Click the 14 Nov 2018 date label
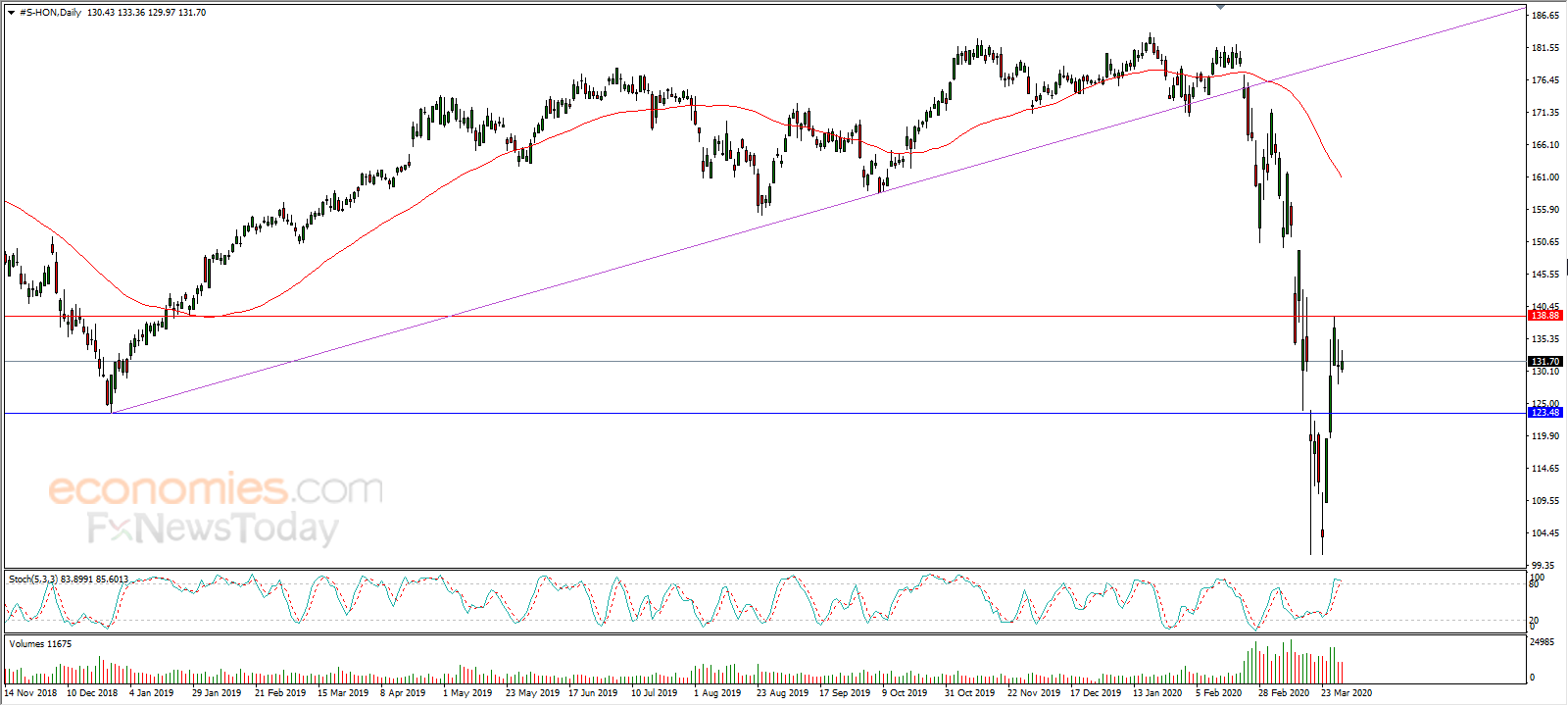The width and height of the screenshot is (1568, 706). (x=31, y=693)
